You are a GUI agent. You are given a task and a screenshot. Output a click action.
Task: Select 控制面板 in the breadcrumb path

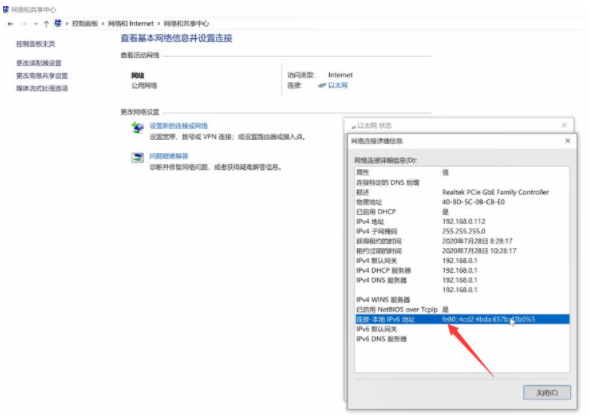[x=85, y=23]
